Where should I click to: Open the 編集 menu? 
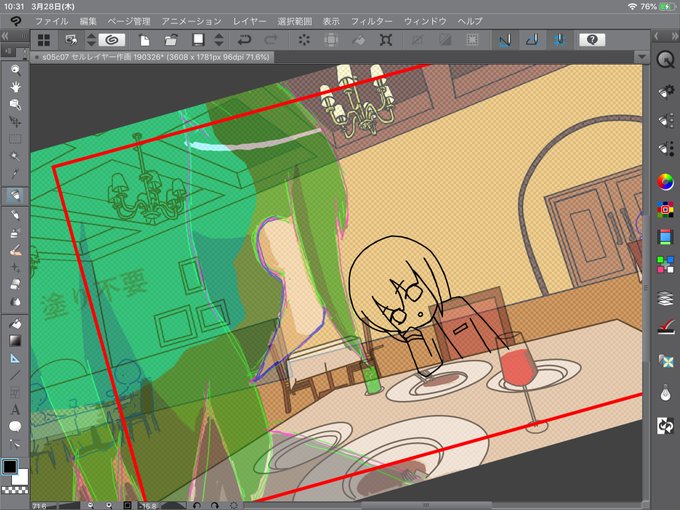click(88, 21)
